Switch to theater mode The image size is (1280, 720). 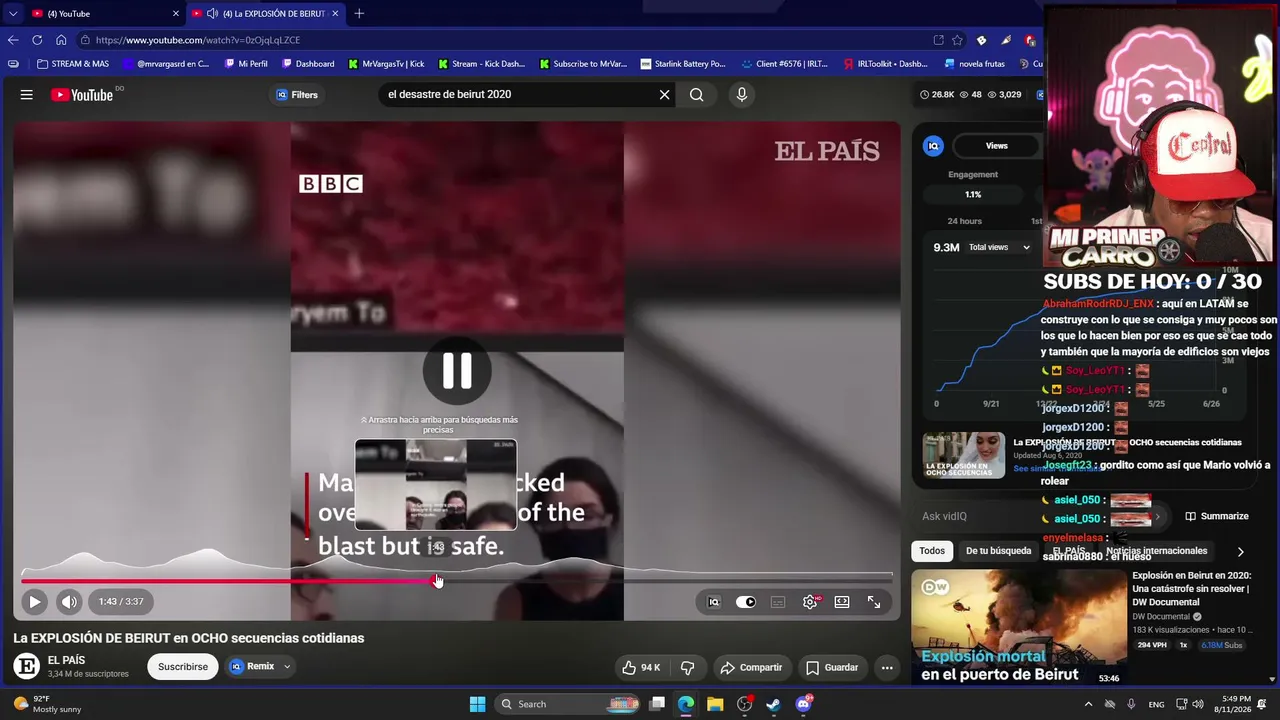click(x=842, y=602)
